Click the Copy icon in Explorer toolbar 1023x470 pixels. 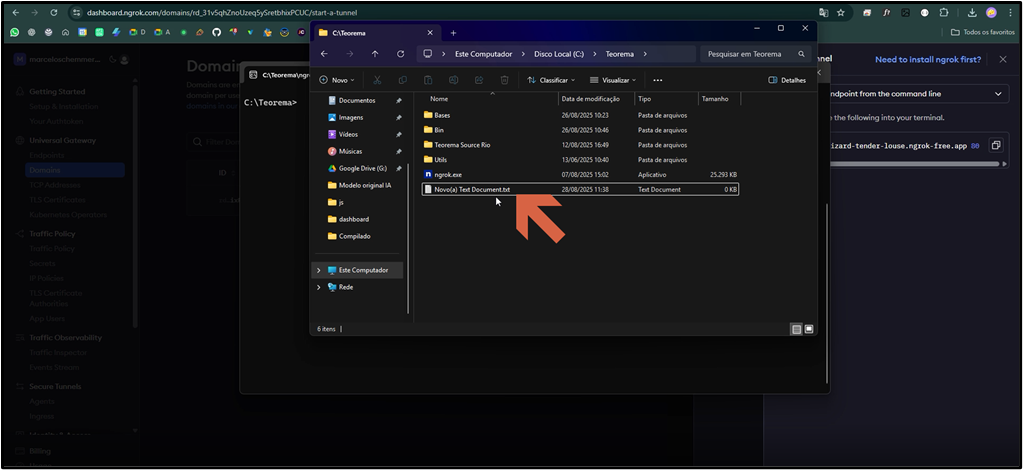click(x=403, y=80)
